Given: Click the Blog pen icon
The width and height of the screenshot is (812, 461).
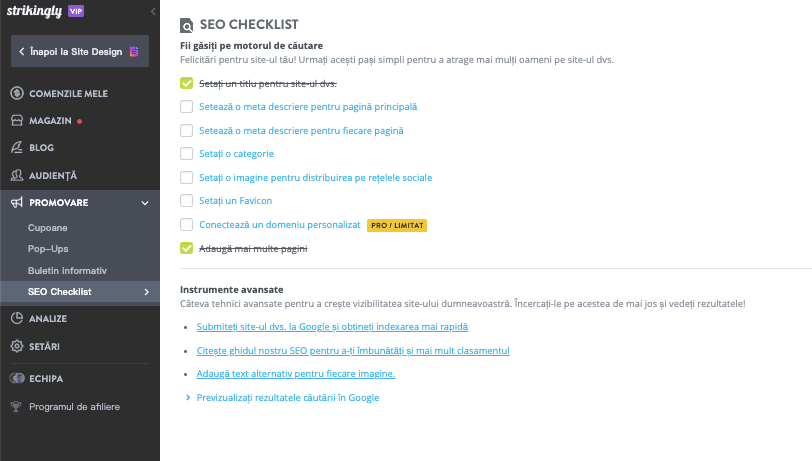Looking at the screenshot, I should coord(17,147).
